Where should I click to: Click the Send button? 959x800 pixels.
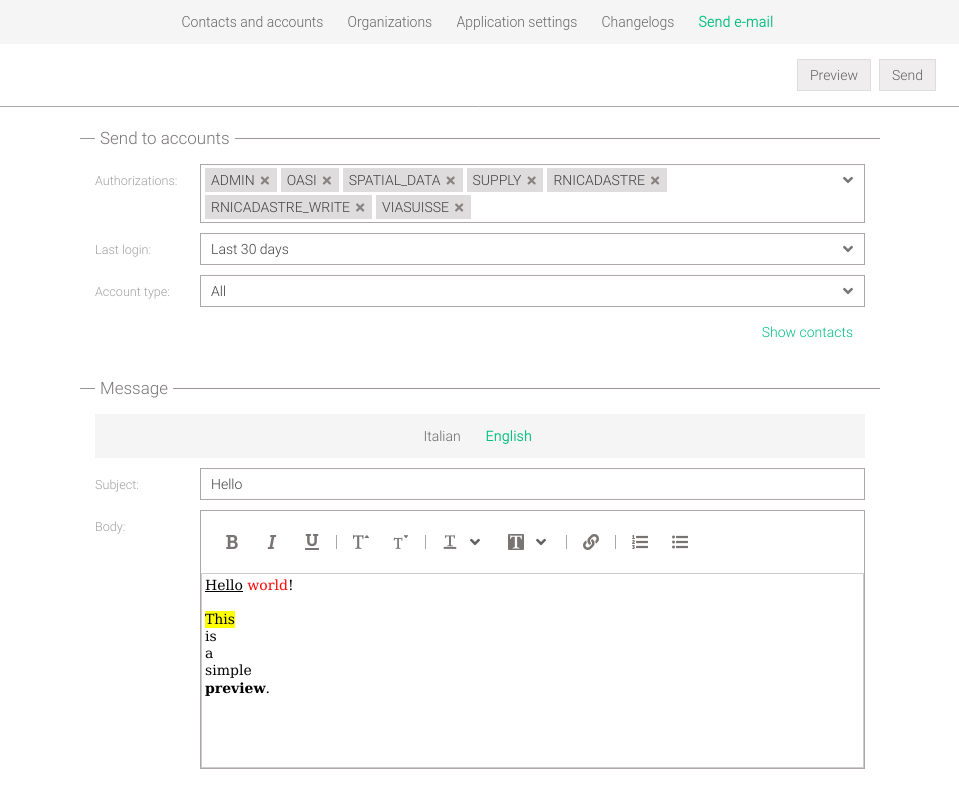point(907,75)
